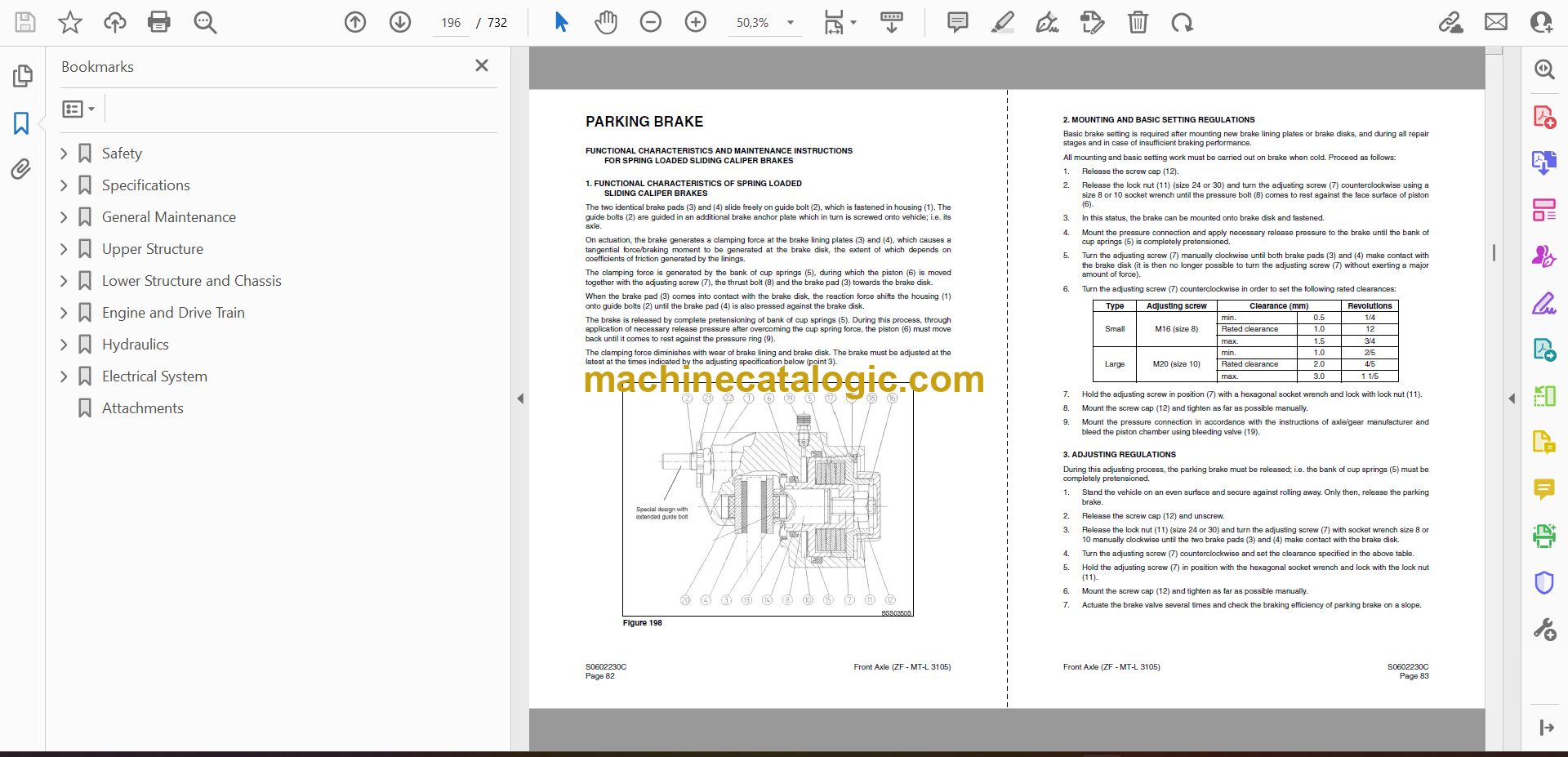Toggle the Bookmarks panel icon

pyautogui.click(x=22, y=123)
